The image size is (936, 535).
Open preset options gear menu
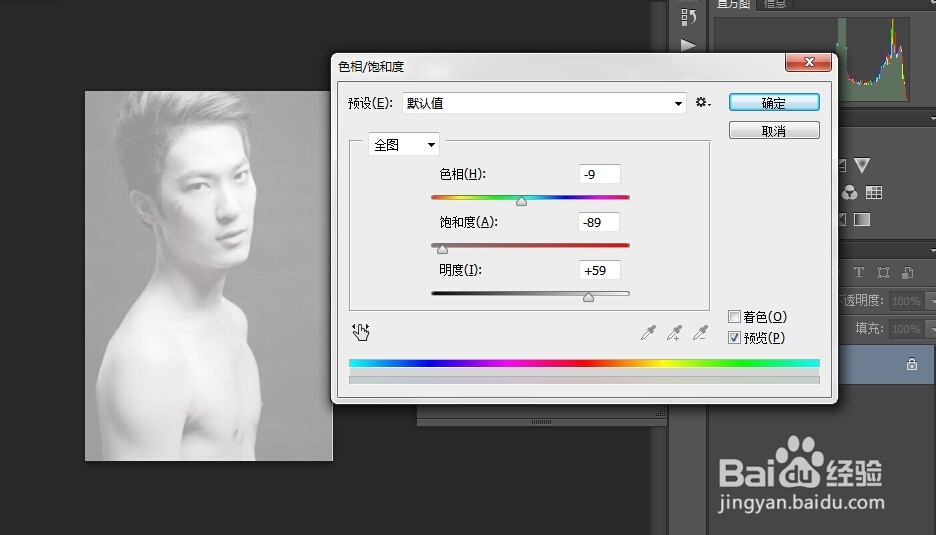703,103
